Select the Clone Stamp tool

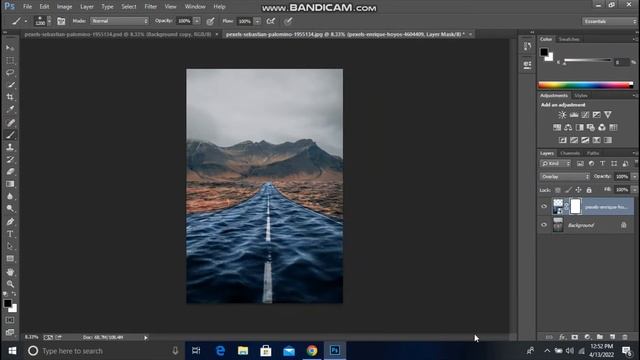click(x=10, y=147)
